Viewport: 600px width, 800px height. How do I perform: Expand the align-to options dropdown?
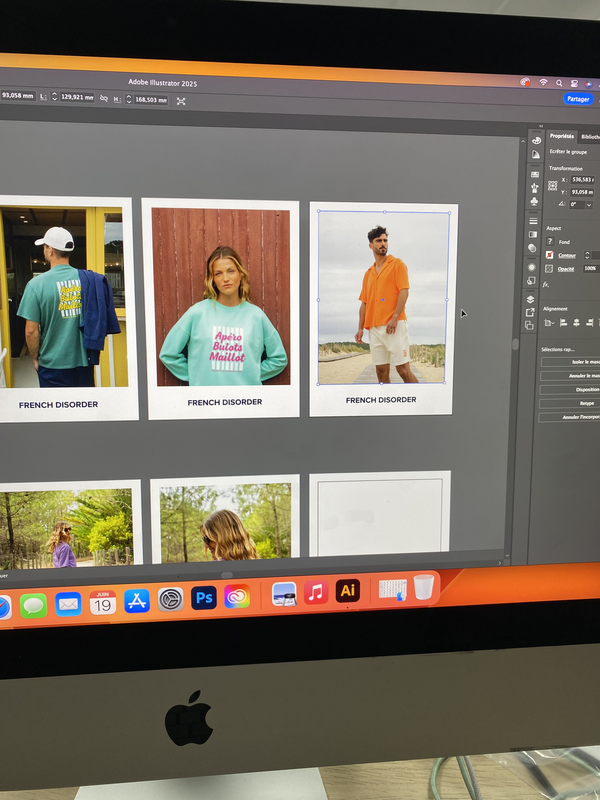click(x=550, y=322)
